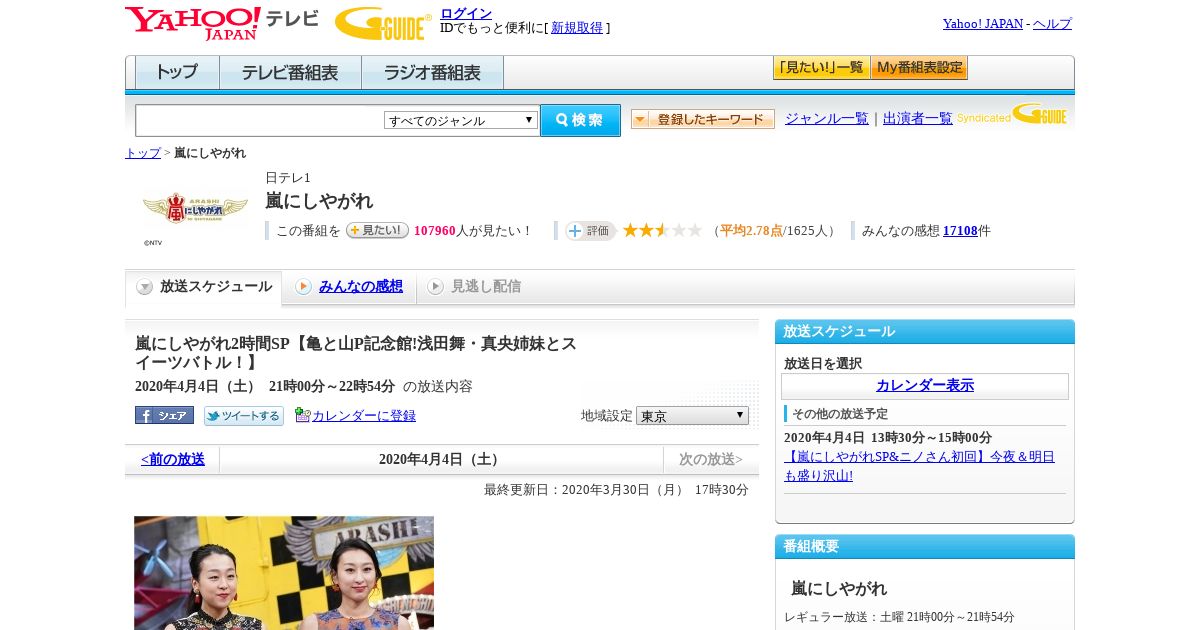Click the Syndicated G-GUIDE logo
Image resolution: width=1200 pixels, height=630 pixels.
(1012, 114)
